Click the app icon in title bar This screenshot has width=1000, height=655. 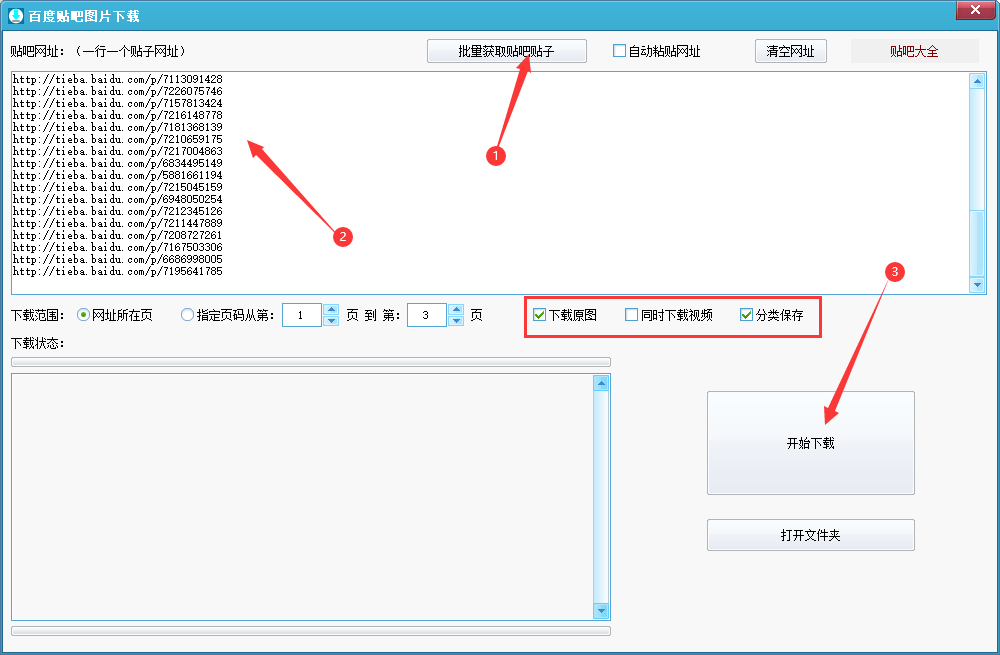click(x=15, y=14)
